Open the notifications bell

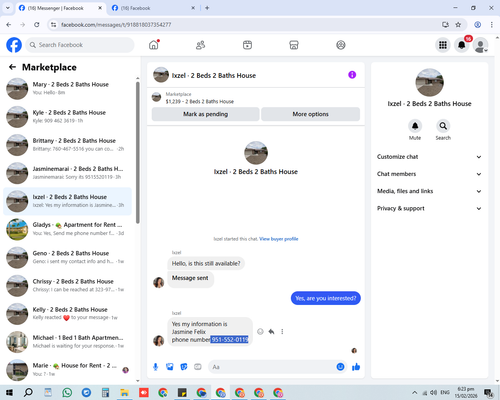[x=462, y=45]
